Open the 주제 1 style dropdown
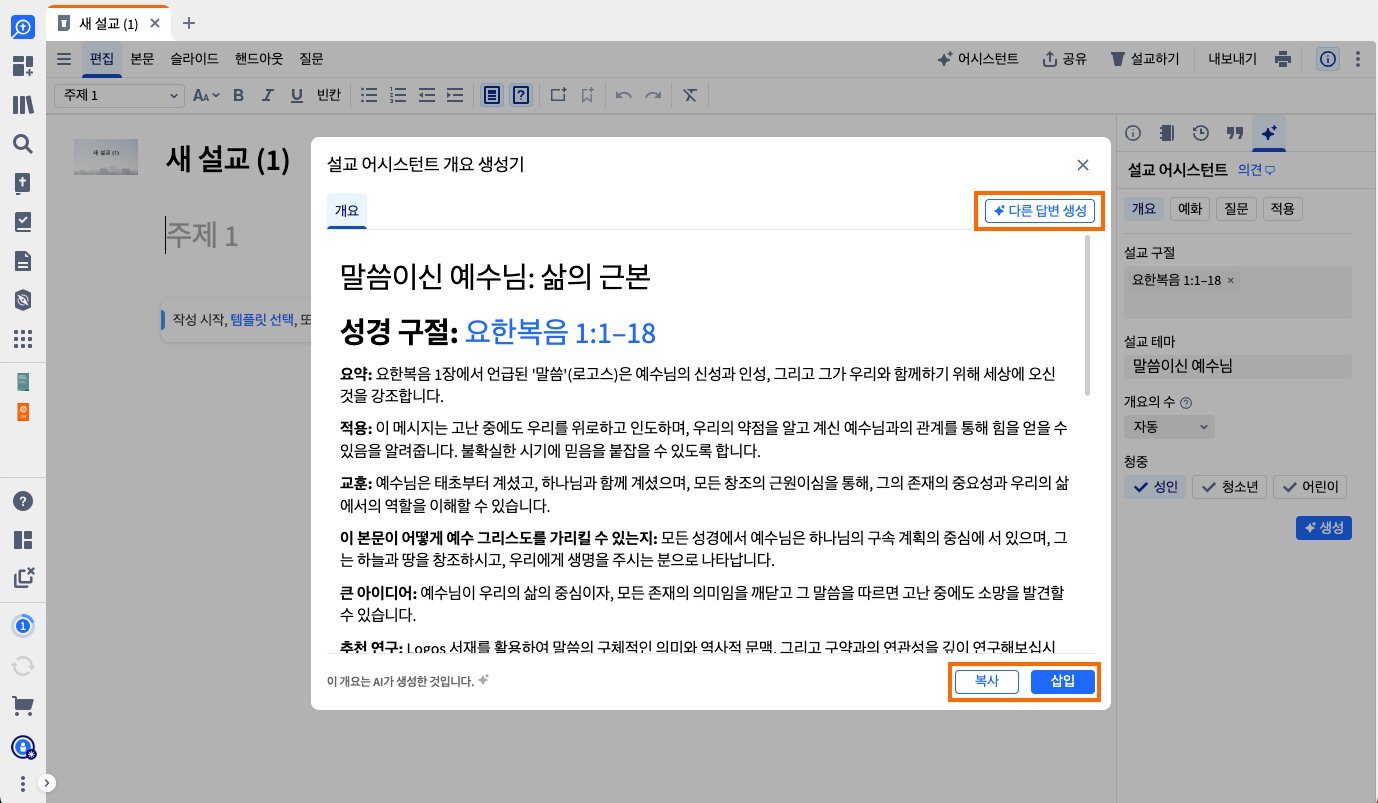This screenshot has width=1378, height=803. click(x=120, y=95)
